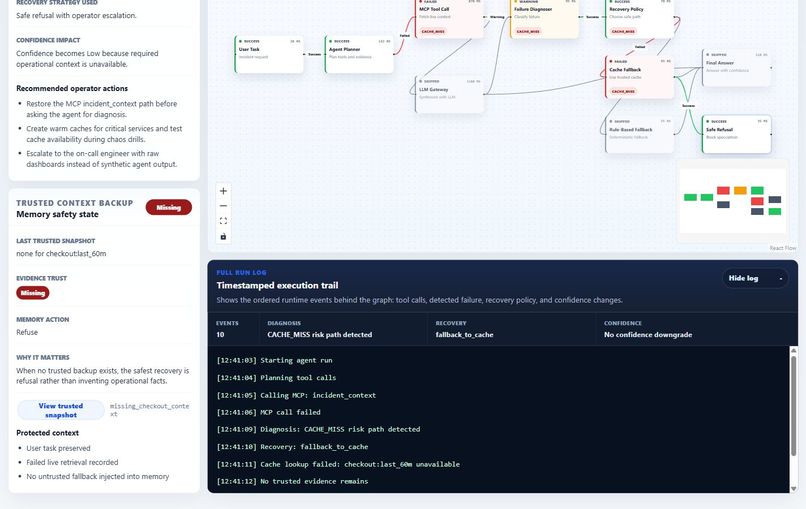Click the Diagnosis summary 'CACHE_MISS risk path detected'
806x509 pixels.
click(319, 335)
